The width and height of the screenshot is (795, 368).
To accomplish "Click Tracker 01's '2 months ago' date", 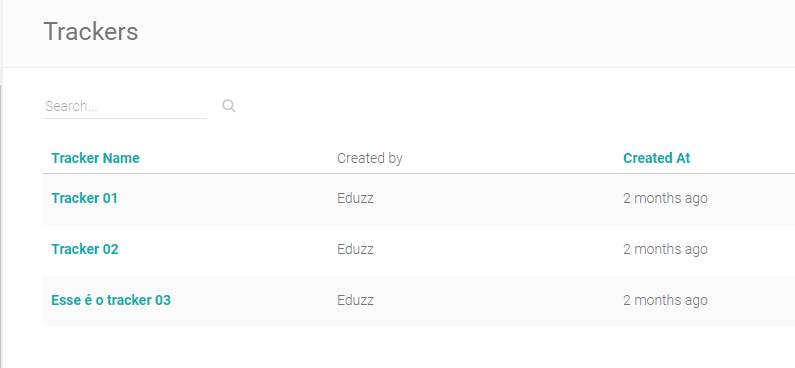I will pos(665,198).
